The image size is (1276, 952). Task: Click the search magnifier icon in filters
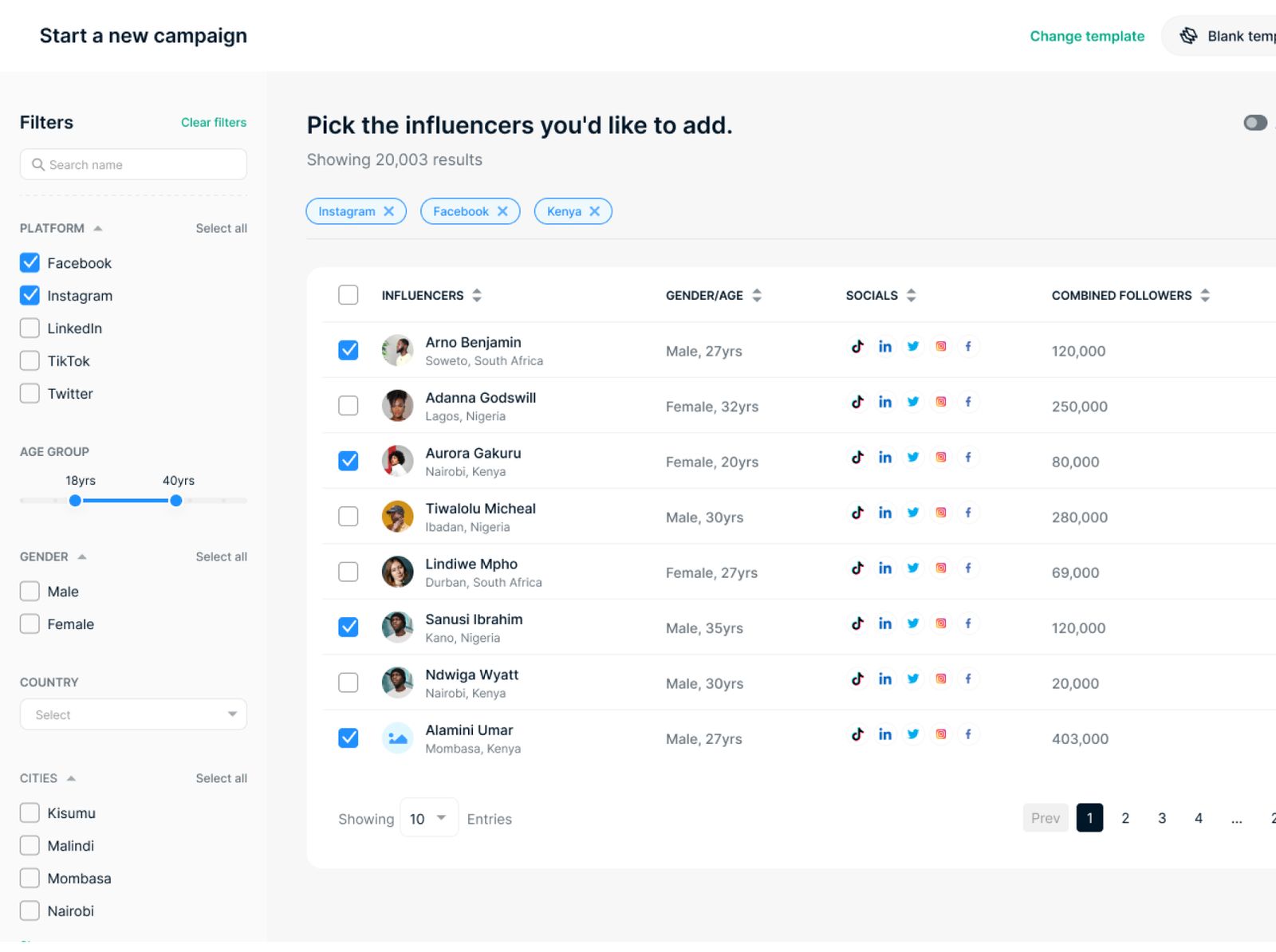click(x=37, y=164)
